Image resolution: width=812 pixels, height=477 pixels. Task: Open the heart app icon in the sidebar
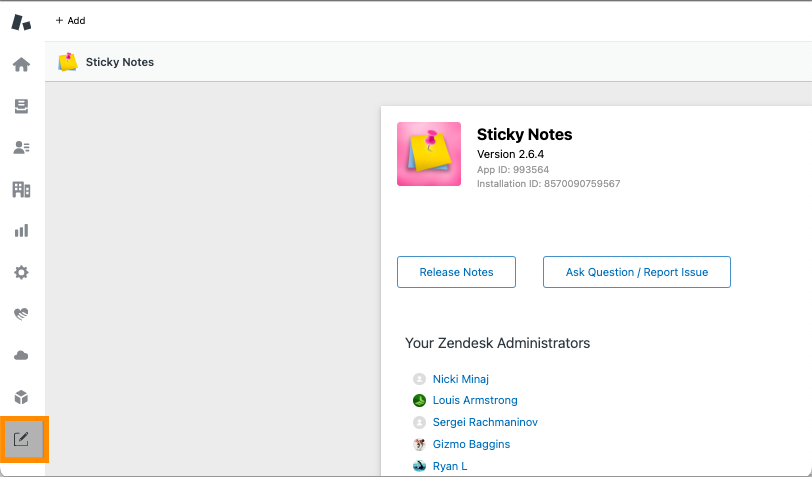pyautogui.click(x=21, y=314)
